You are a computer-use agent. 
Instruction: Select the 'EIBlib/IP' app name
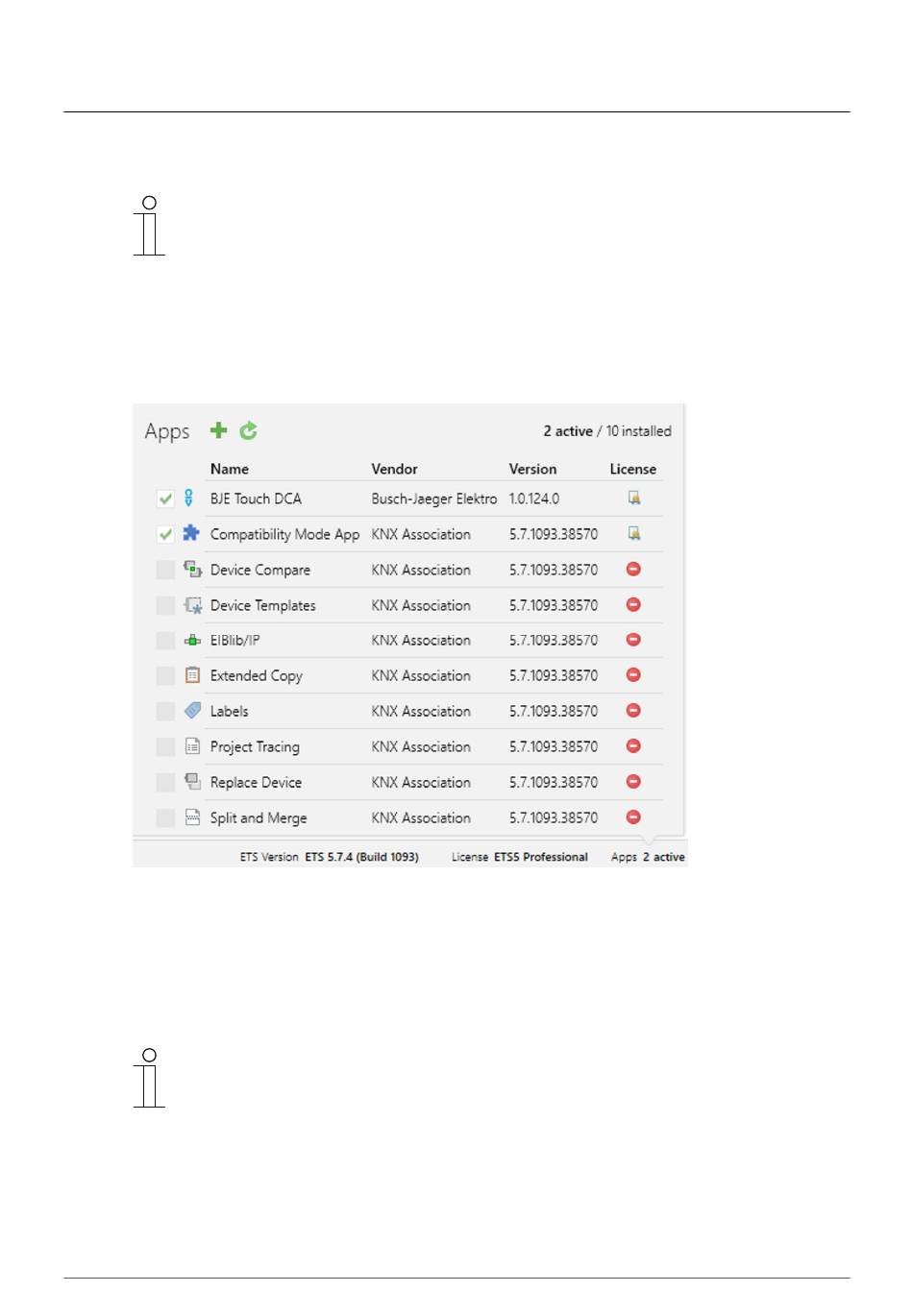235,640
